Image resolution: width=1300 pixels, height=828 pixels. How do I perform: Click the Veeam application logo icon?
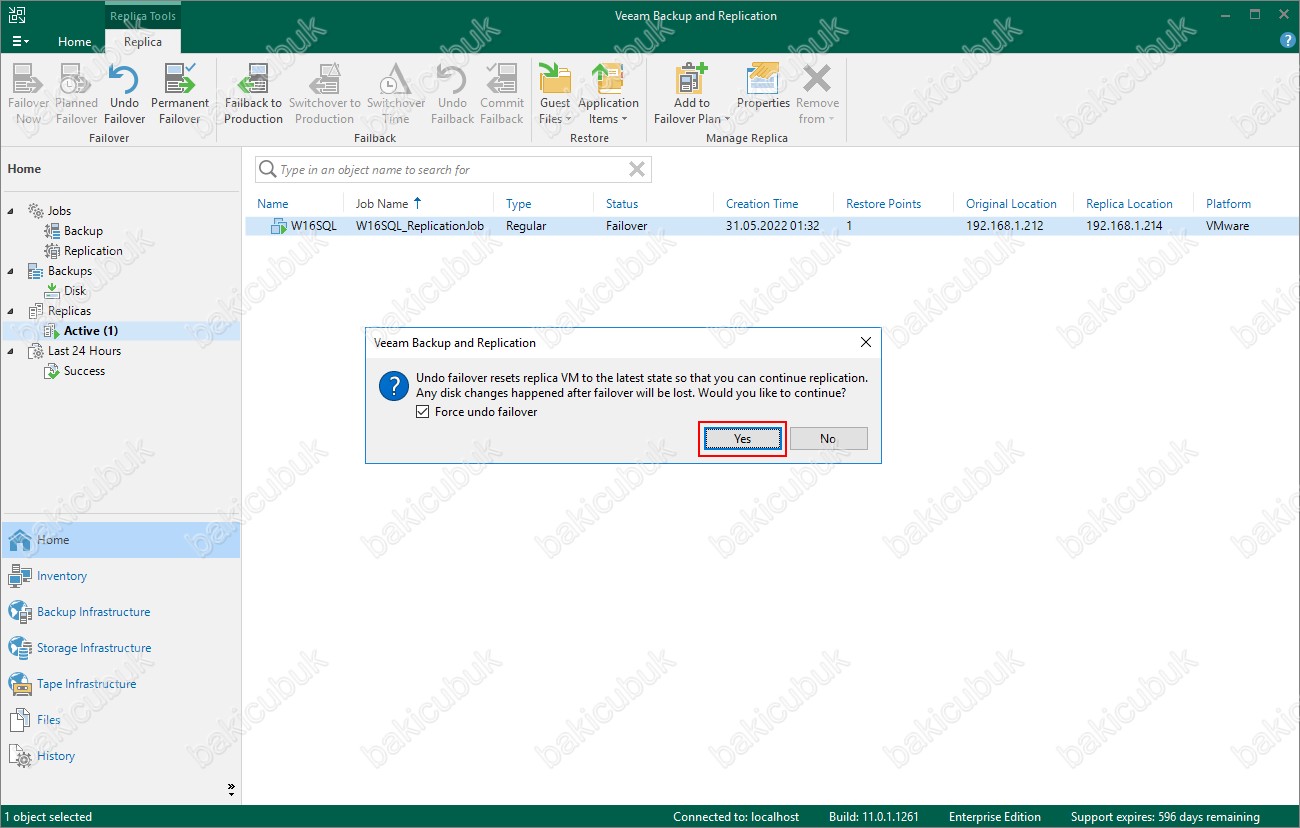point(18,15)
